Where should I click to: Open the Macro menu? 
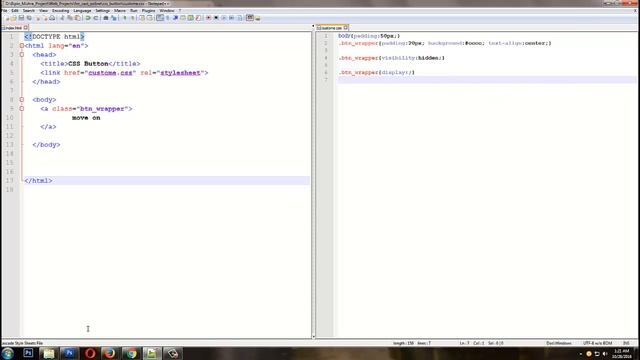coord(120,11)
